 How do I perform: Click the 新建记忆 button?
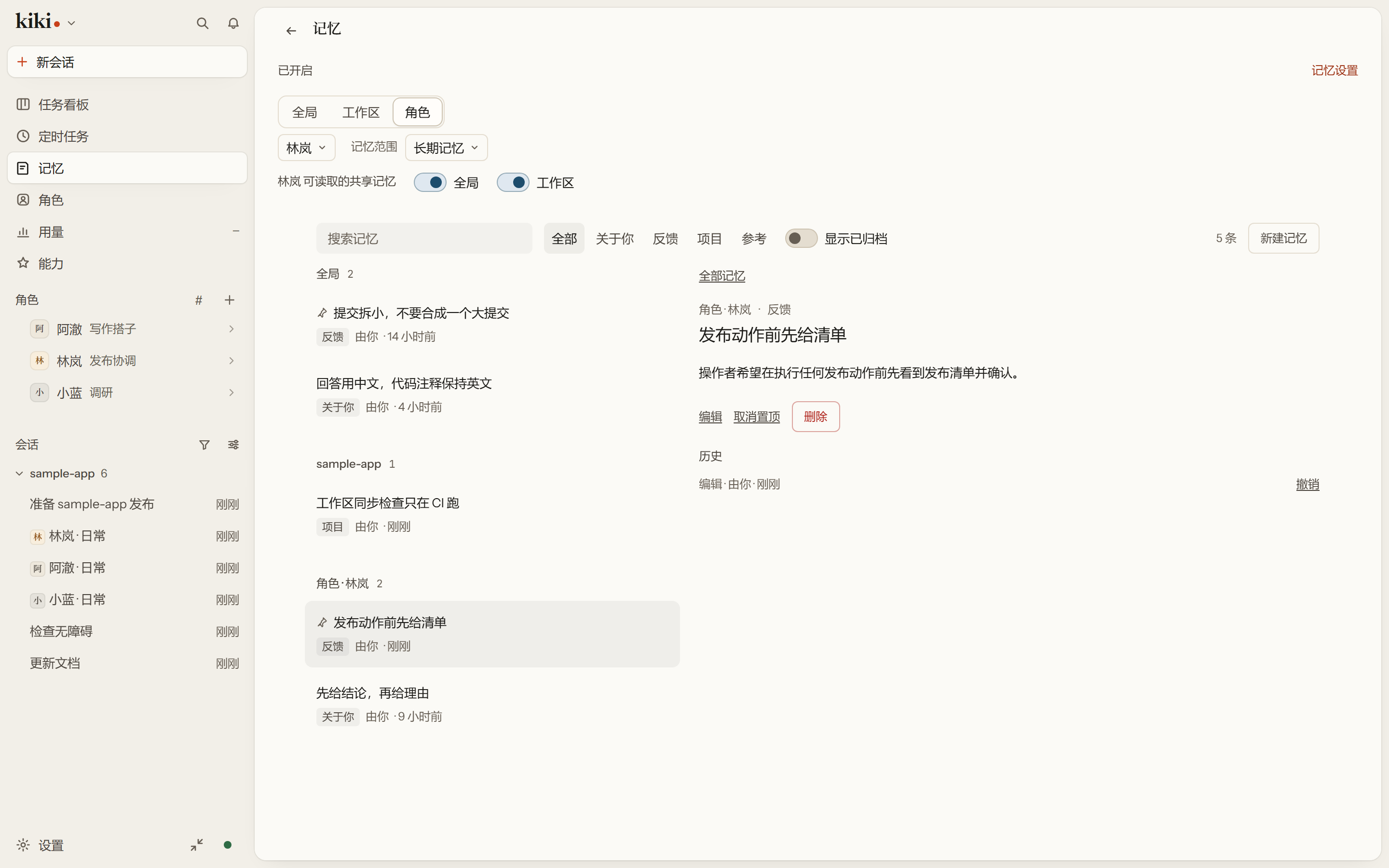[1283, 238]
